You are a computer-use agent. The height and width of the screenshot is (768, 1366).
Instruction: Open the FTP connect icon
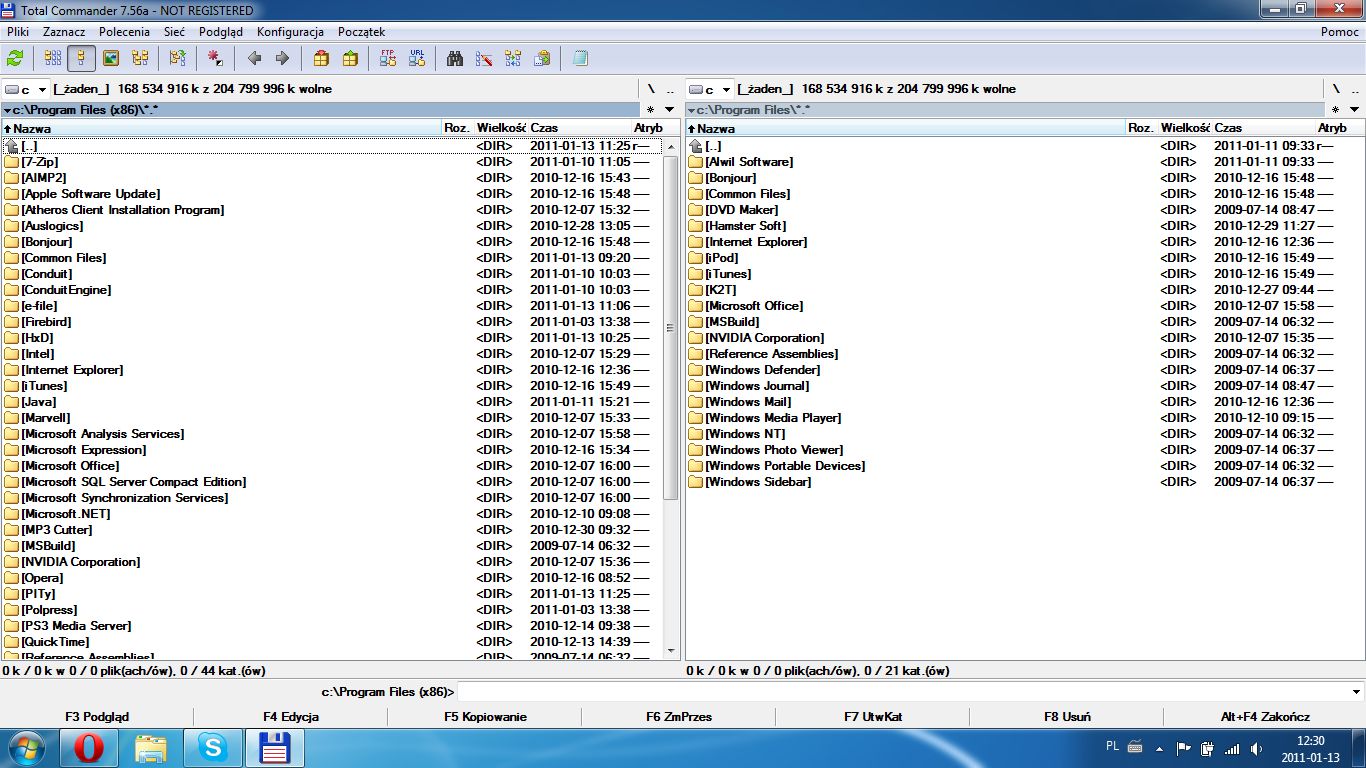(x=388, y=58)
